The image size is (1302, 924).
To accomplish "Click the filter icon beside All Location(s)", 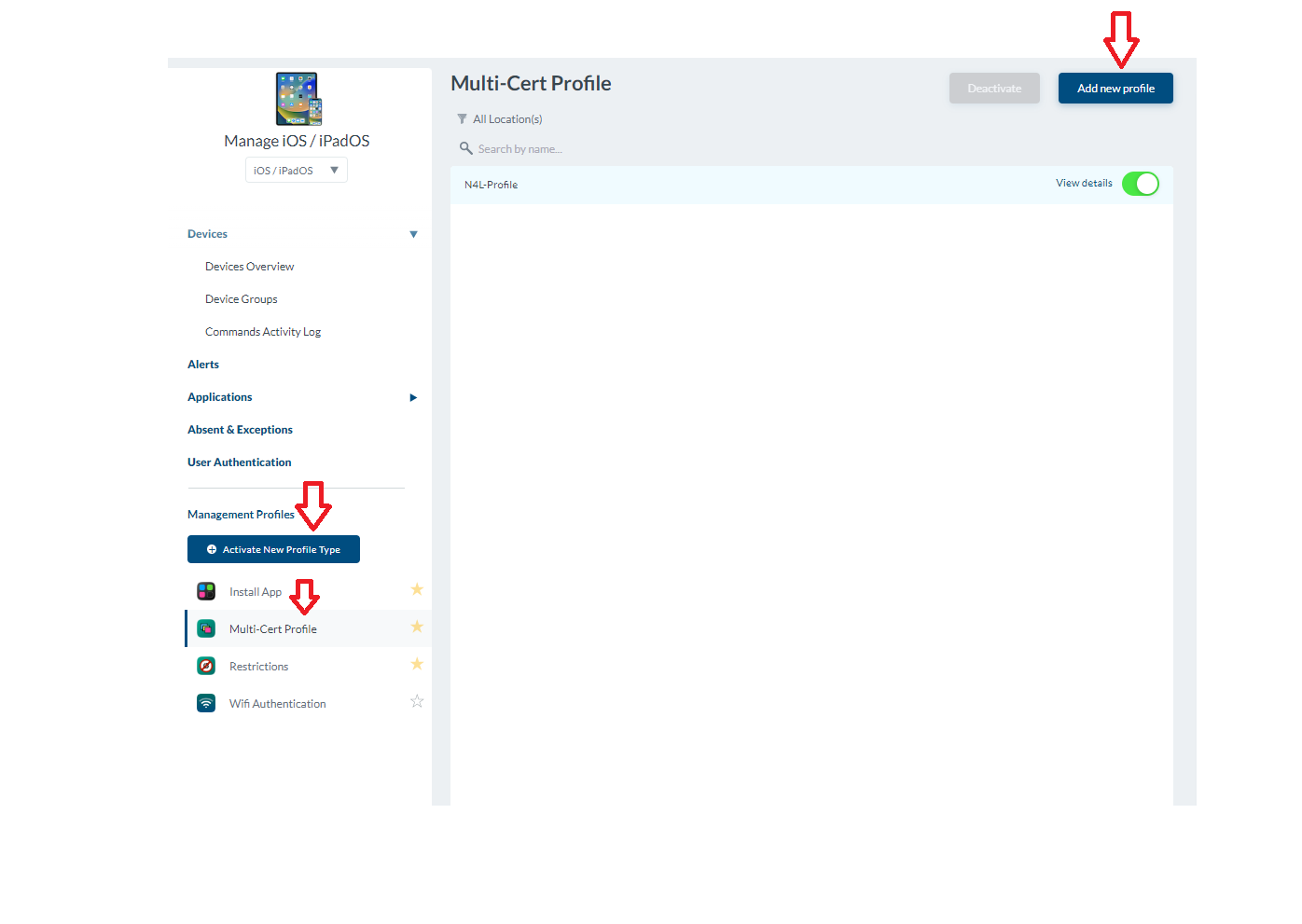I will click(x=462, y=118).
